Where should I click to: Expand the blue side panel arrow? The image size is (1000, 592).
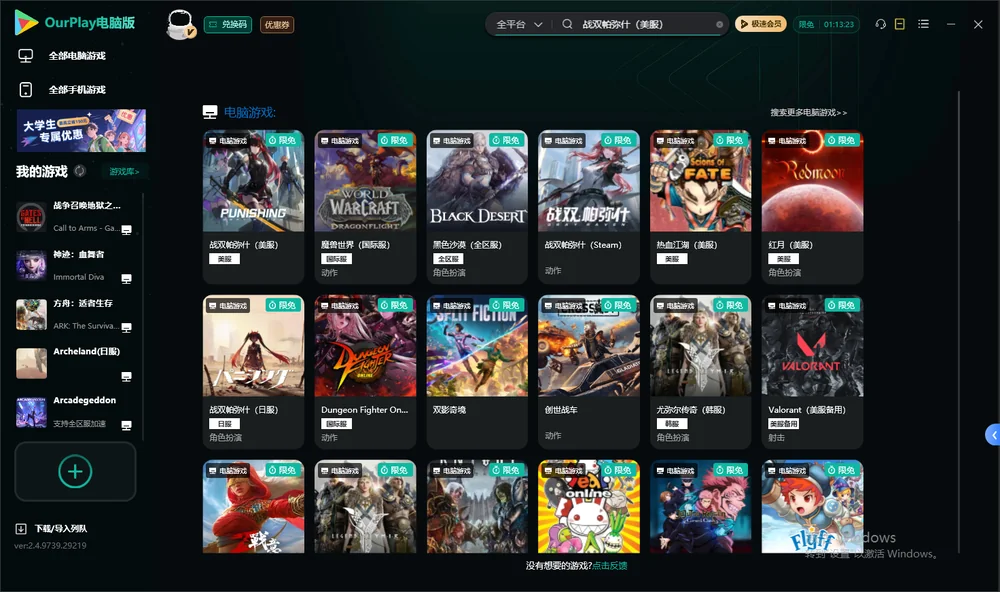pos(993,435)
